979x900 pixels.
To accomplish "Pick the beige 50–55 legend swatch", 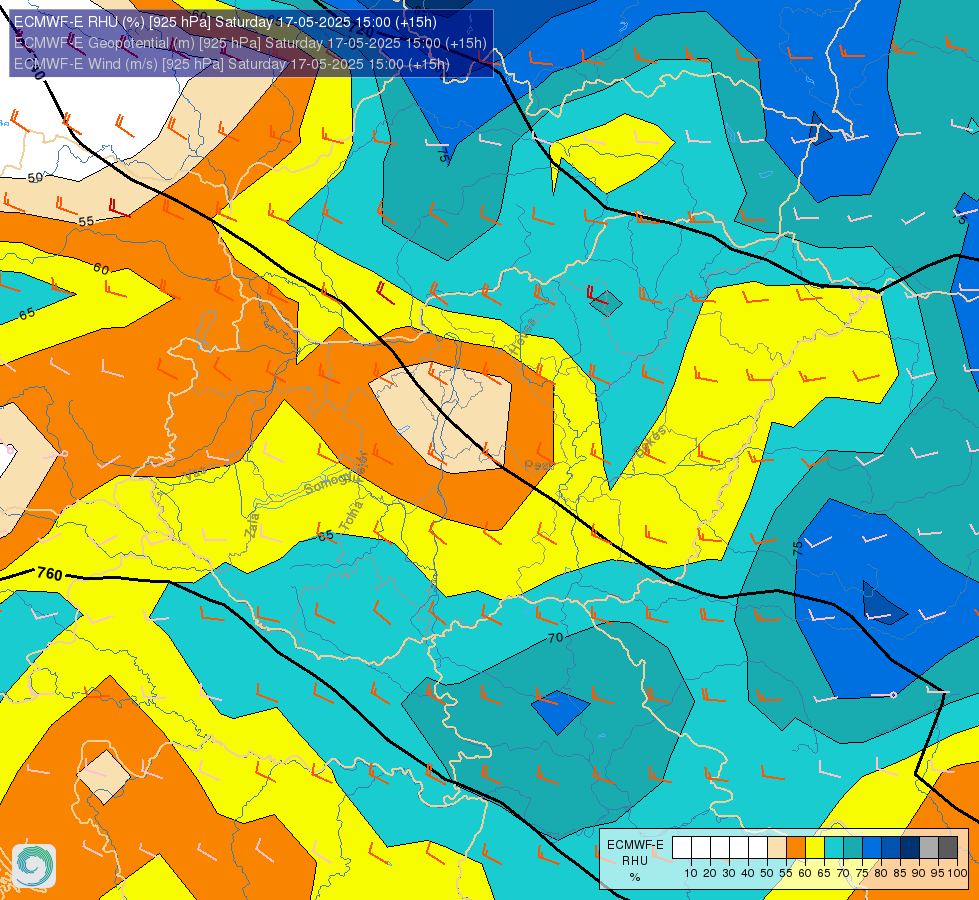I will 777,848.
